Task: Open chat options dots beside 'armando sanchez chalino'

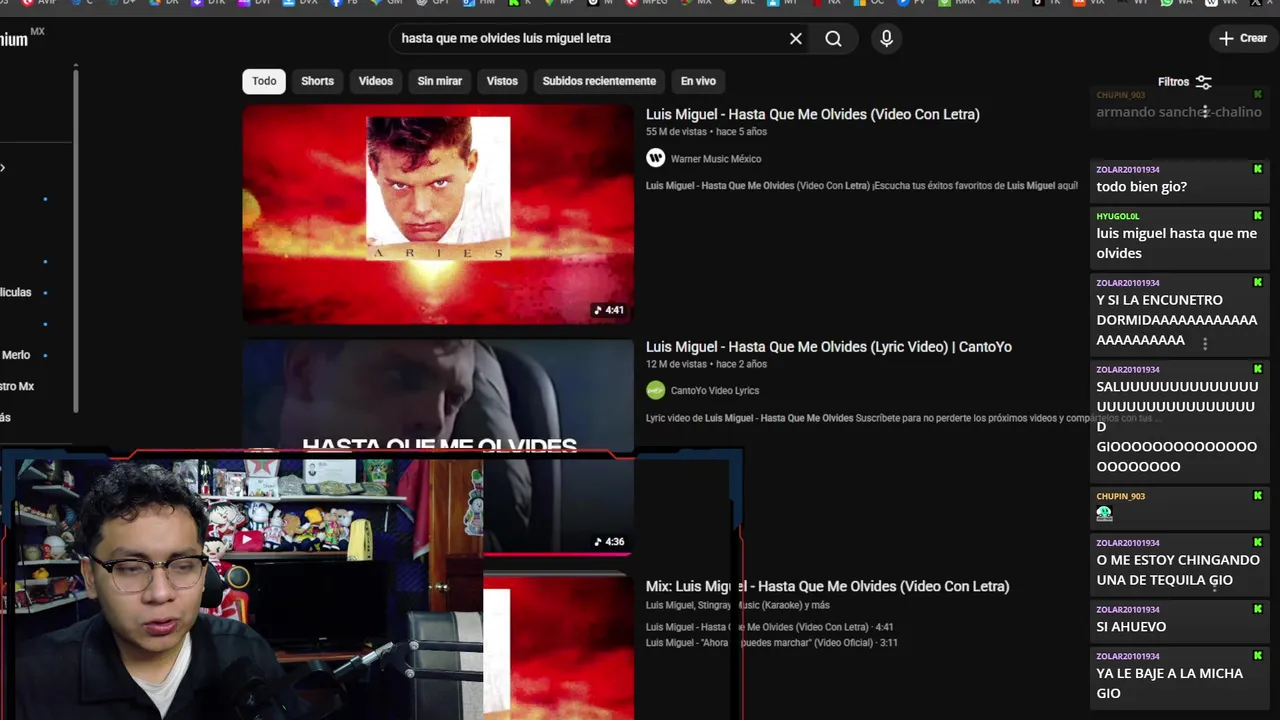Action: [1205, 111]
